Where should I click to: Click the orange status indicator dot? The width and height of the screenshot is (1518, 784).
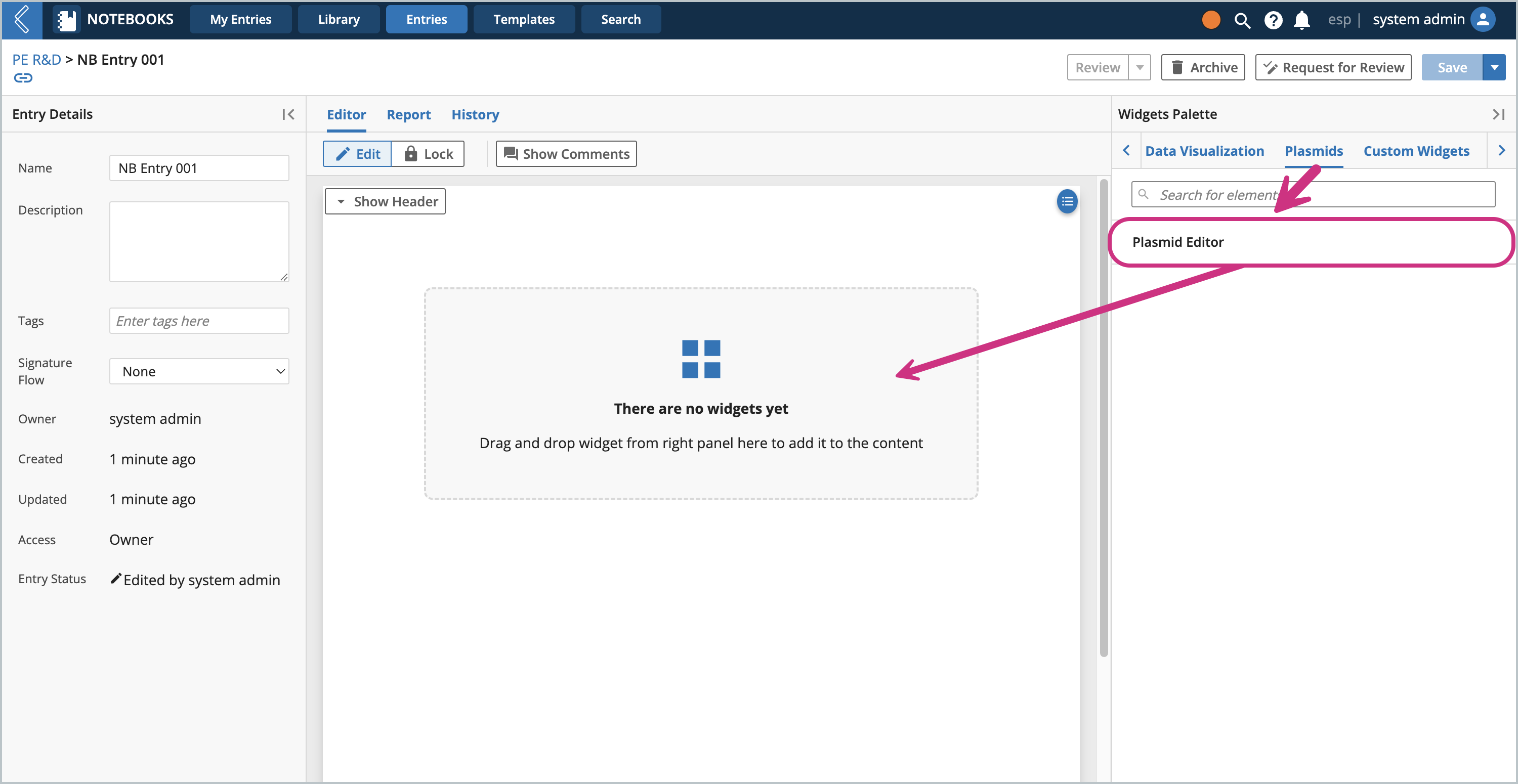(1210, 19)
